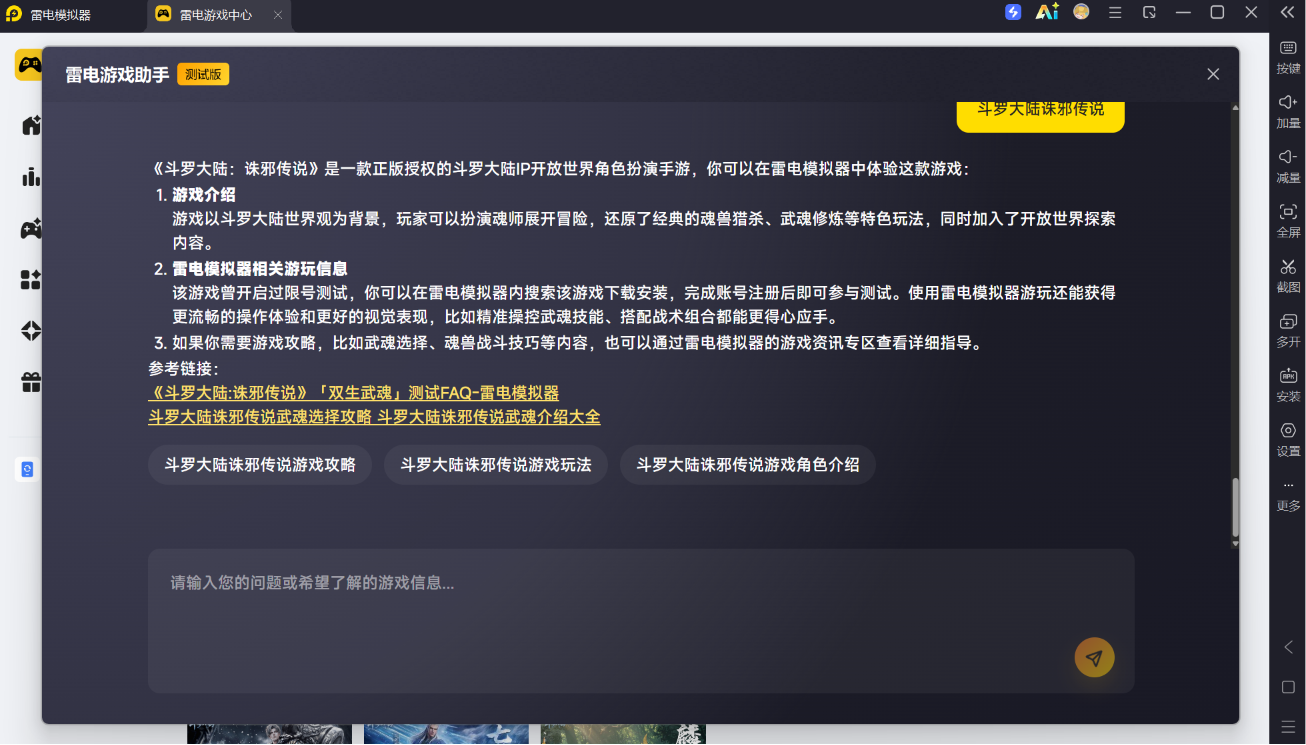The width and height of the screenshot is (1306, 745).
Task: Open the hamburger menu in the title bar
Action: [1115, 13]
